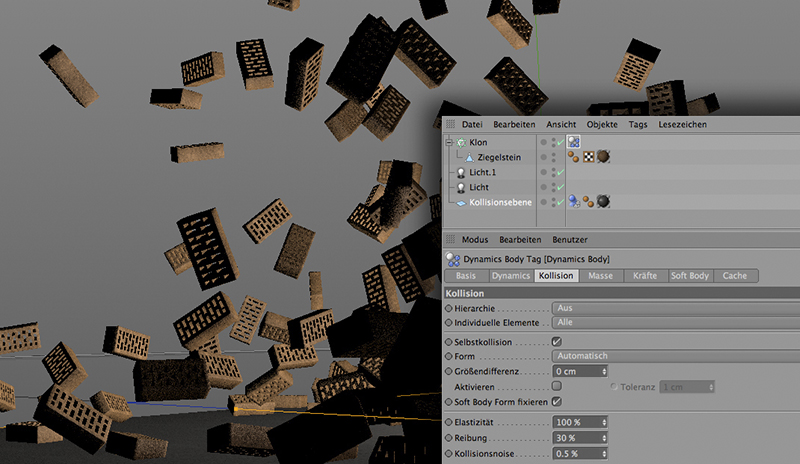
Task: Select the Klon cloner object icon
Action: [x=460, y=143]
